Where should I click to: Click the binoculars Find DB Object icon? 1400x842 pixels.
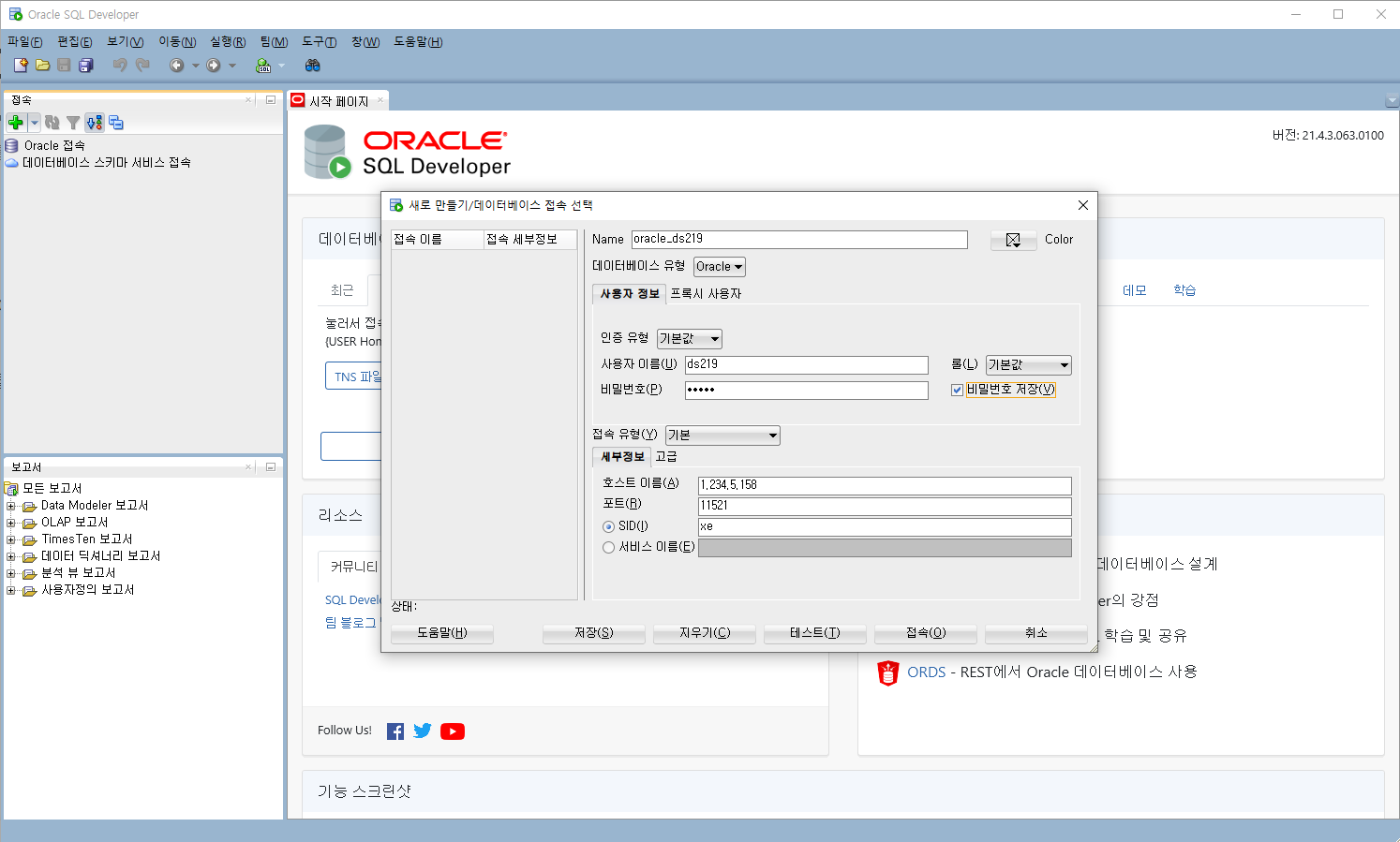313,65
